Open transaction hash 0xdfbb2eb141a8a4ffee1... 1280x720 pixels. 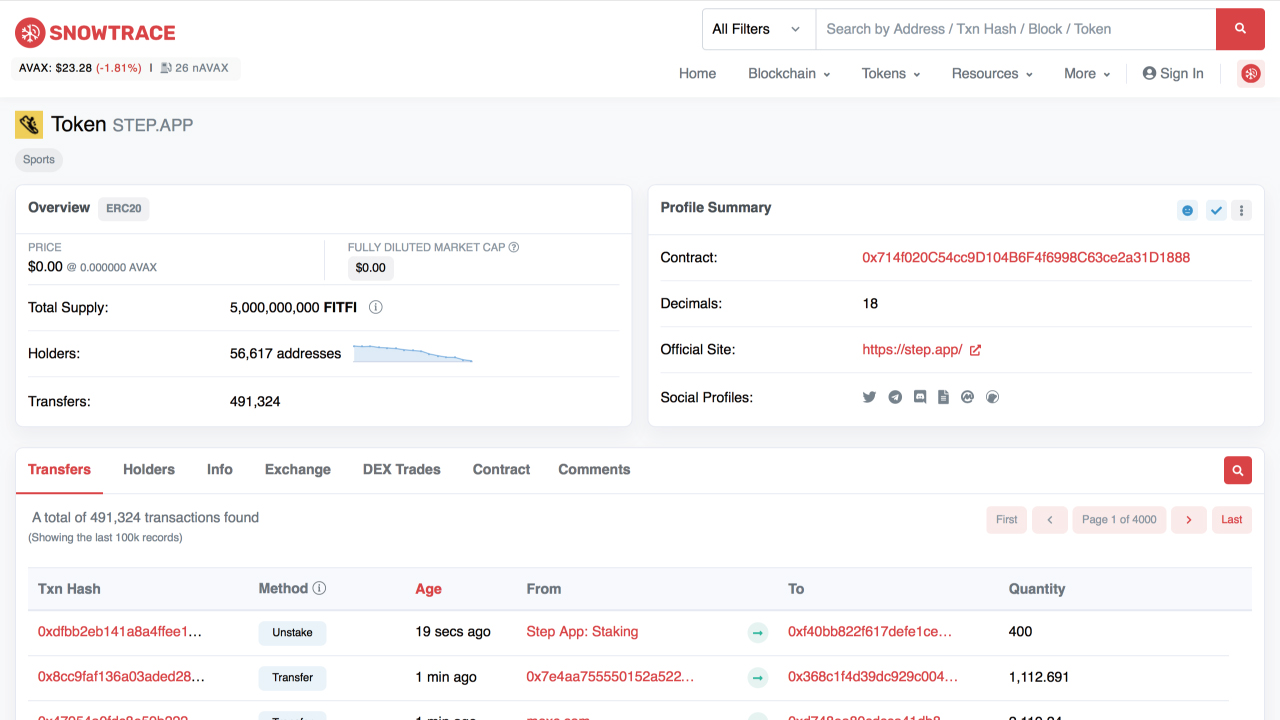[120, 631]
